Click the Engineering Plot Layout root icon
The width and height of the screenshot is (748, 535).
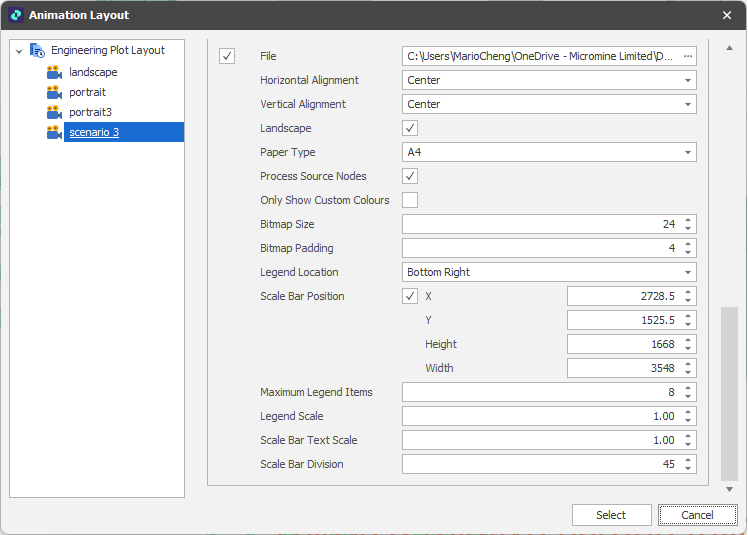[37, 50]
